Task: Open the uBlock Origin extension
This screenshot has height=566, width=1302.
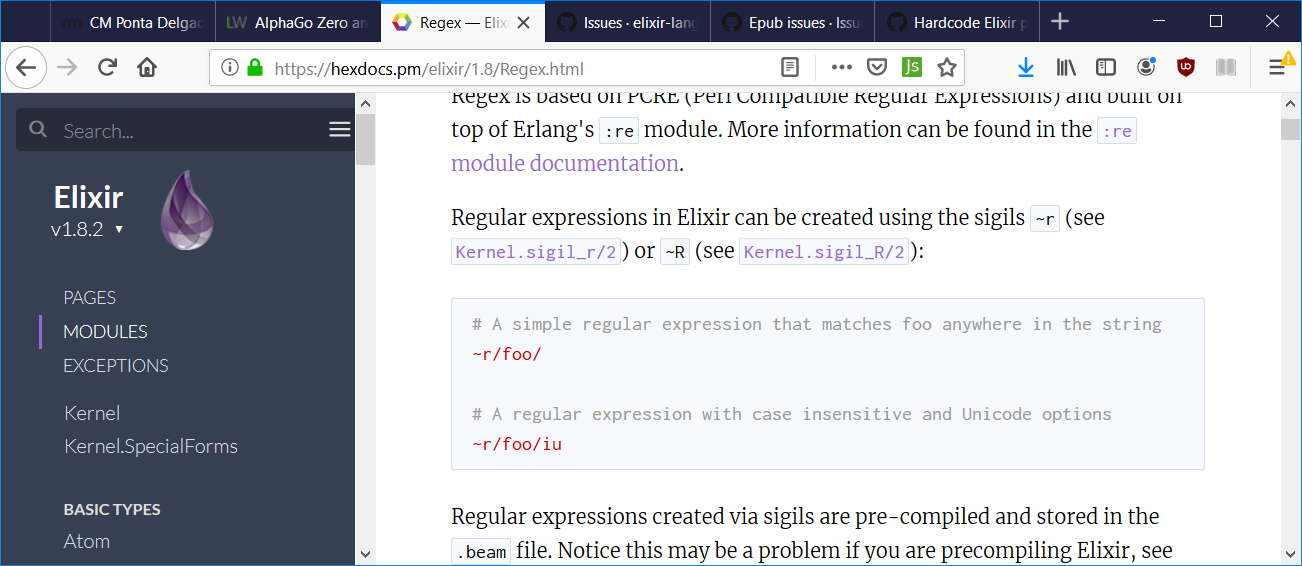Action: point(1186,68)
